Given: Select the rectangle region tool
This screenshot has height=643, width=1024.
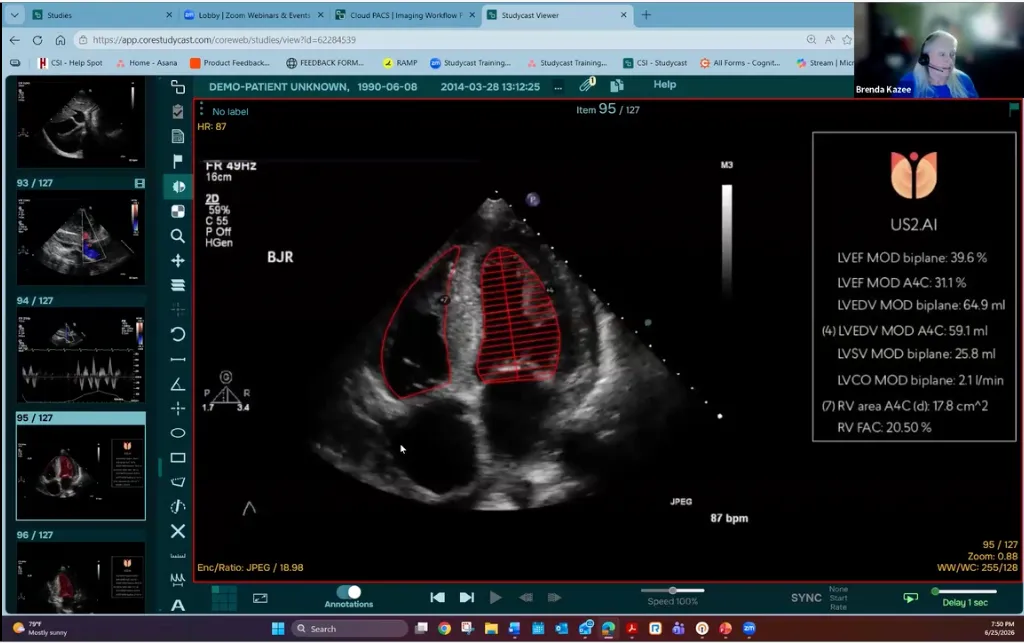Looking at the screenshot, I should coord(178,458).
